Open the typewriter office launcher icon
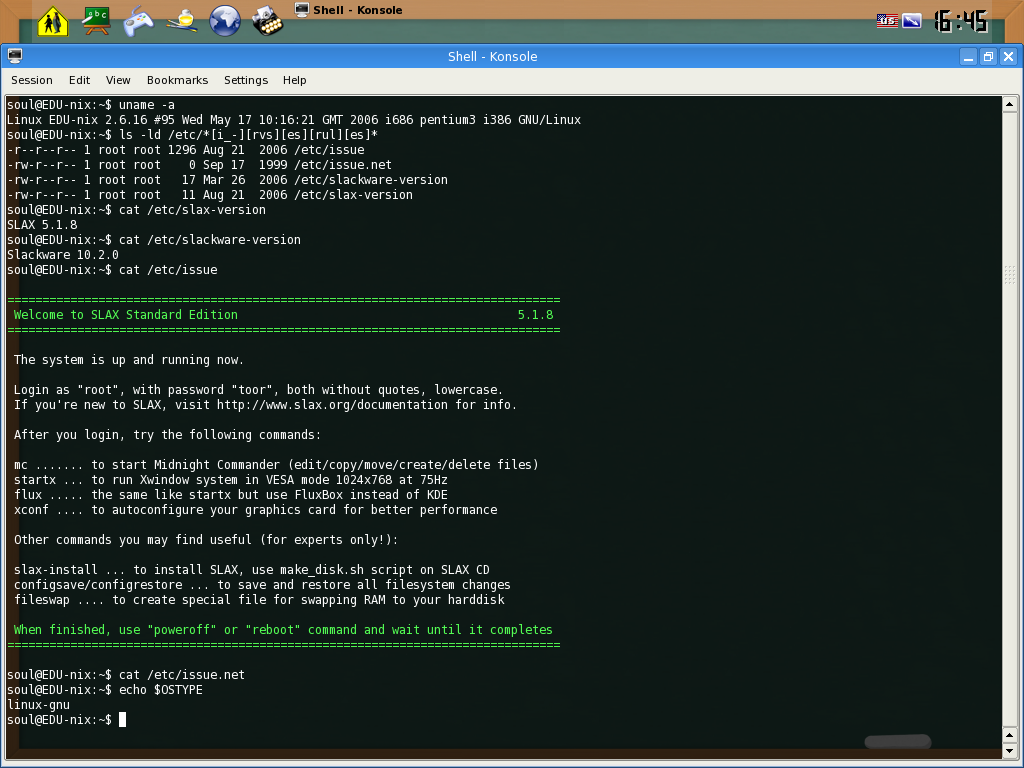 click(x=268, y=21)
